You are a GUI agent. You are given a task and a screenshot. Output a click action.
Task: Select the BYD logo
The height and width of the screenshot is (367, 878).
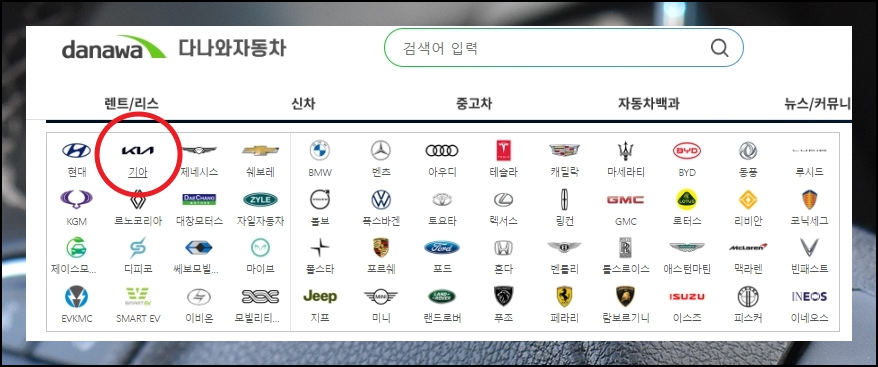(686, 150)
